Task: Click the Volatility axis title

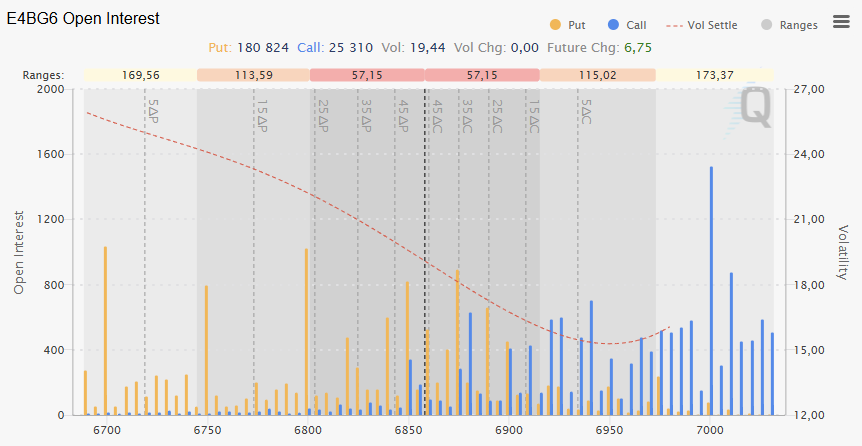Action: point(843,251)
